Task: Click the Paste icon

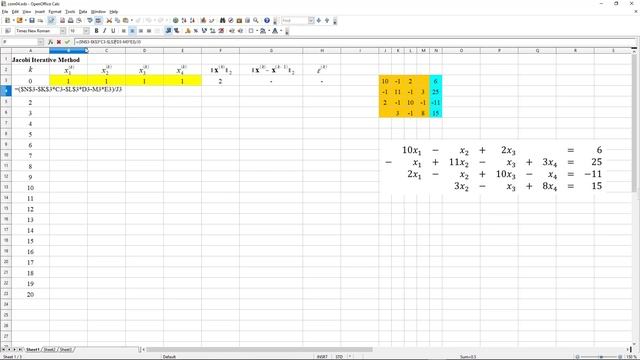Action: click(x=126, y=20)
